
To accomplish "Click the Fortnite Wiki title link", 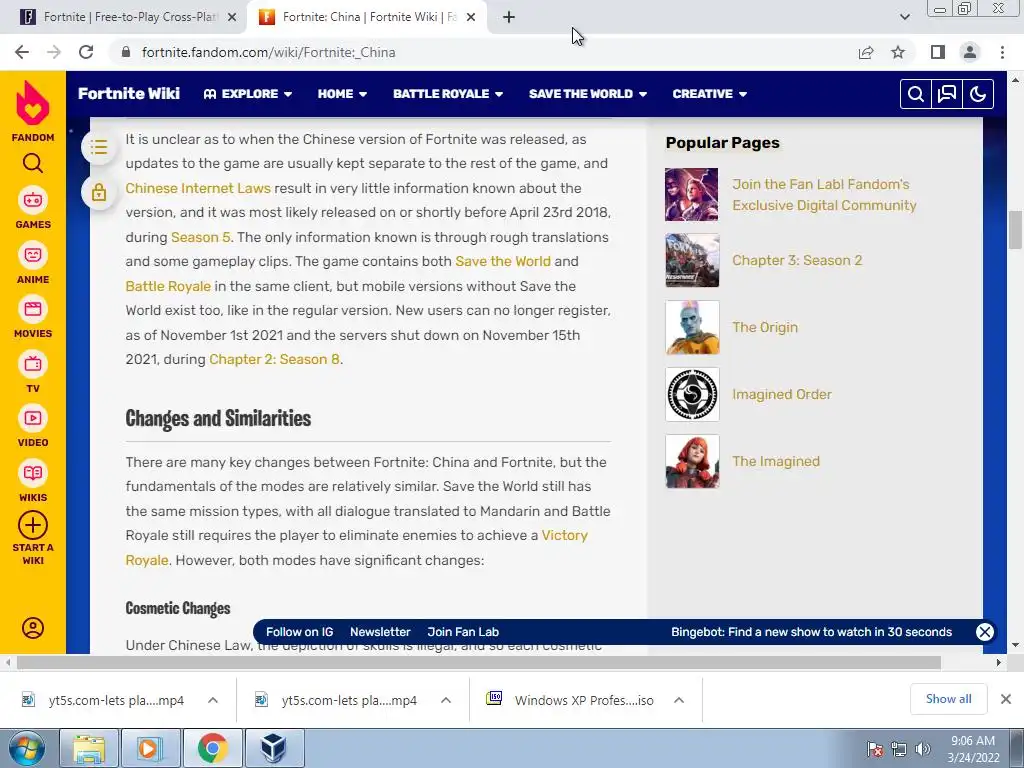I will pos(129,93).
